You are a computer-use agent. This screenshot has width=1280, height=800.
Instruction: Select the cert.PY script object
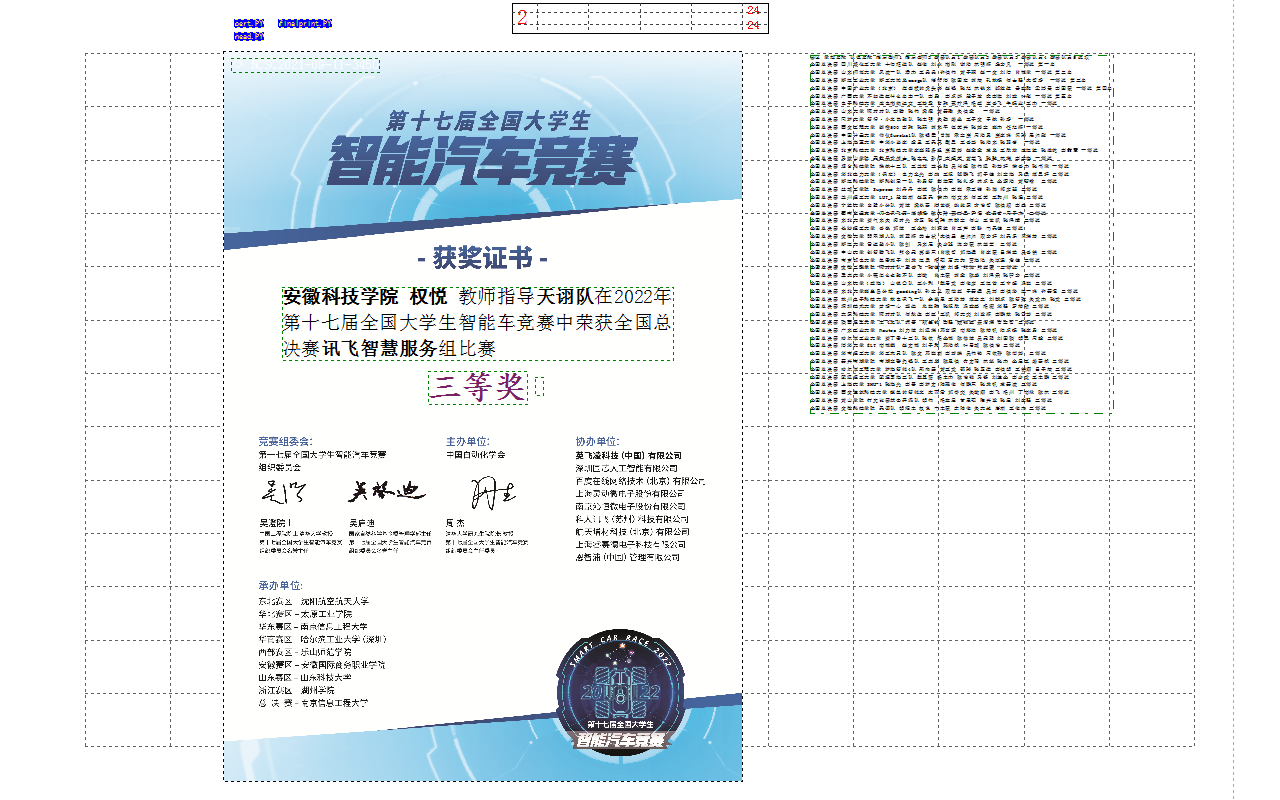tap(249, 23)
